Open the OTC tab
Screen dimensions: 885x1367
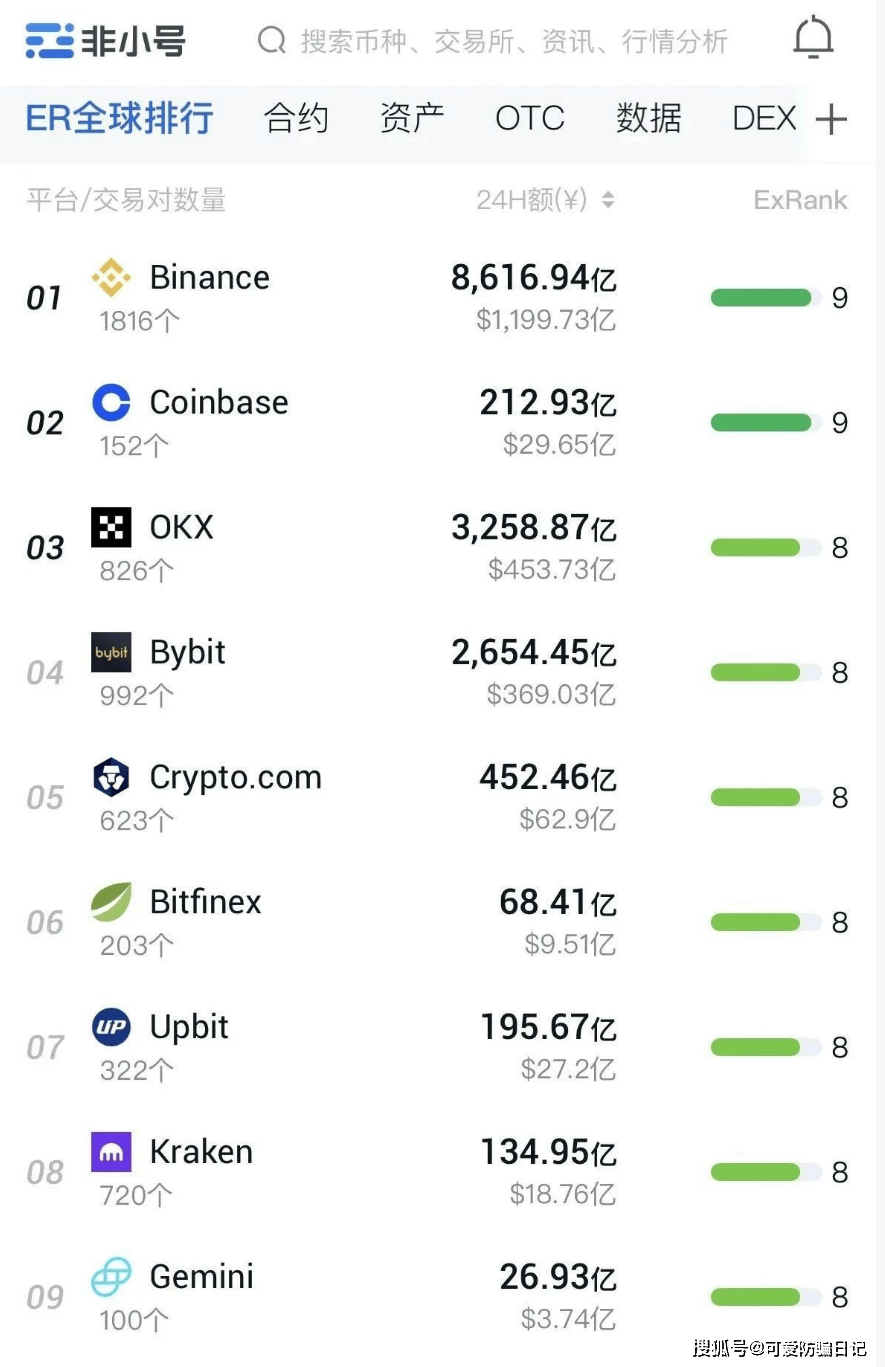coord(530,119)
